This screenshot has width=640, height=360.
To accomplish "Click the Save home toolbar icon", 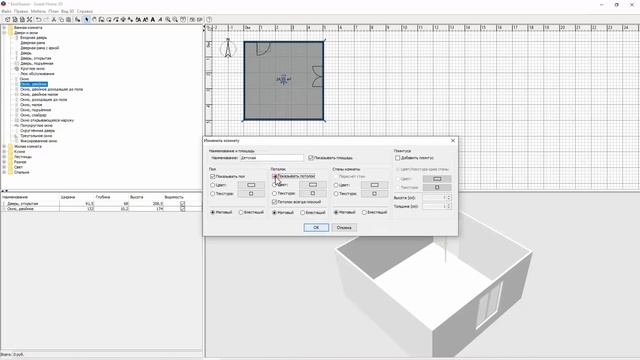I will tap(22, 19).
